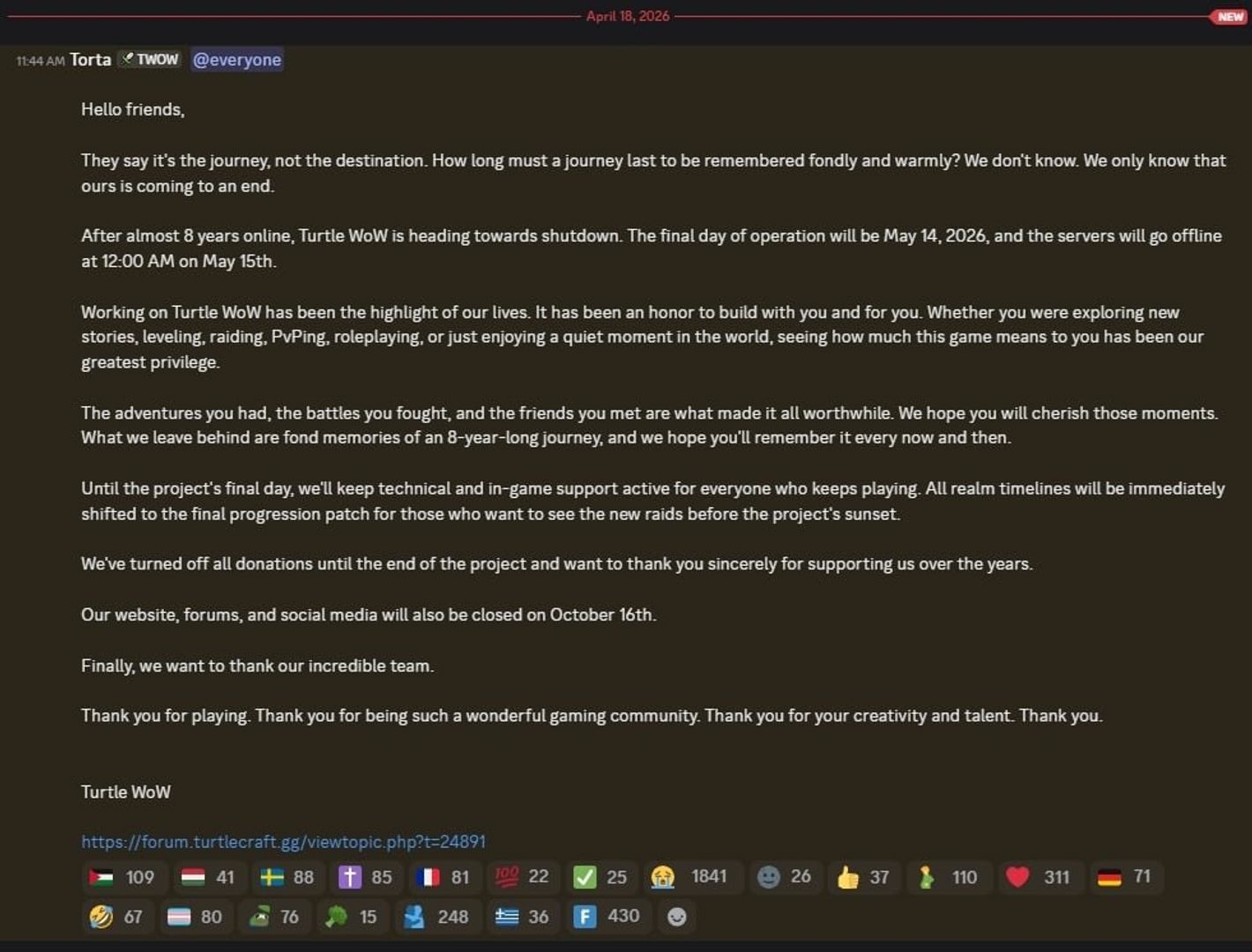Open the turtlecraft forum topic link
This screenshot has width=1252, height=952.
(x=283, y=842)
